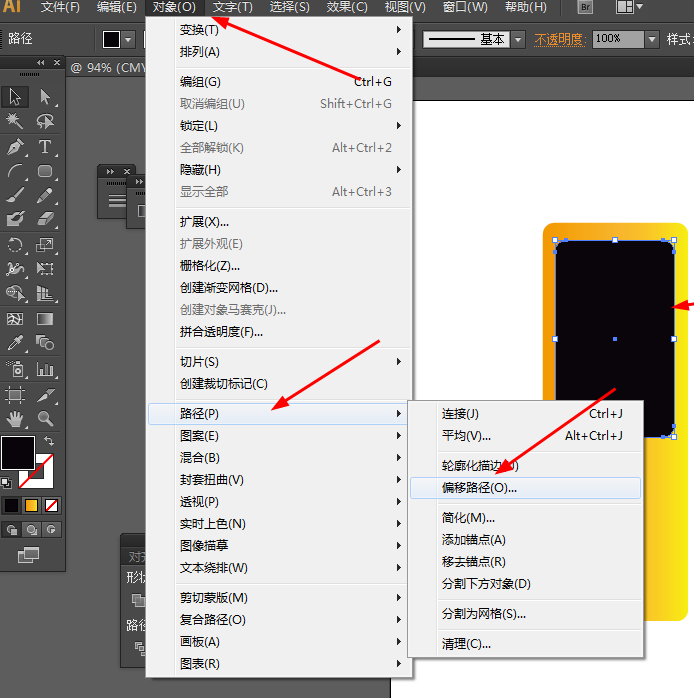This screenshot has width=694, height=698.
Task: Open control bar fill swatch dropdown arrow
Action: (x=128, y=39)
